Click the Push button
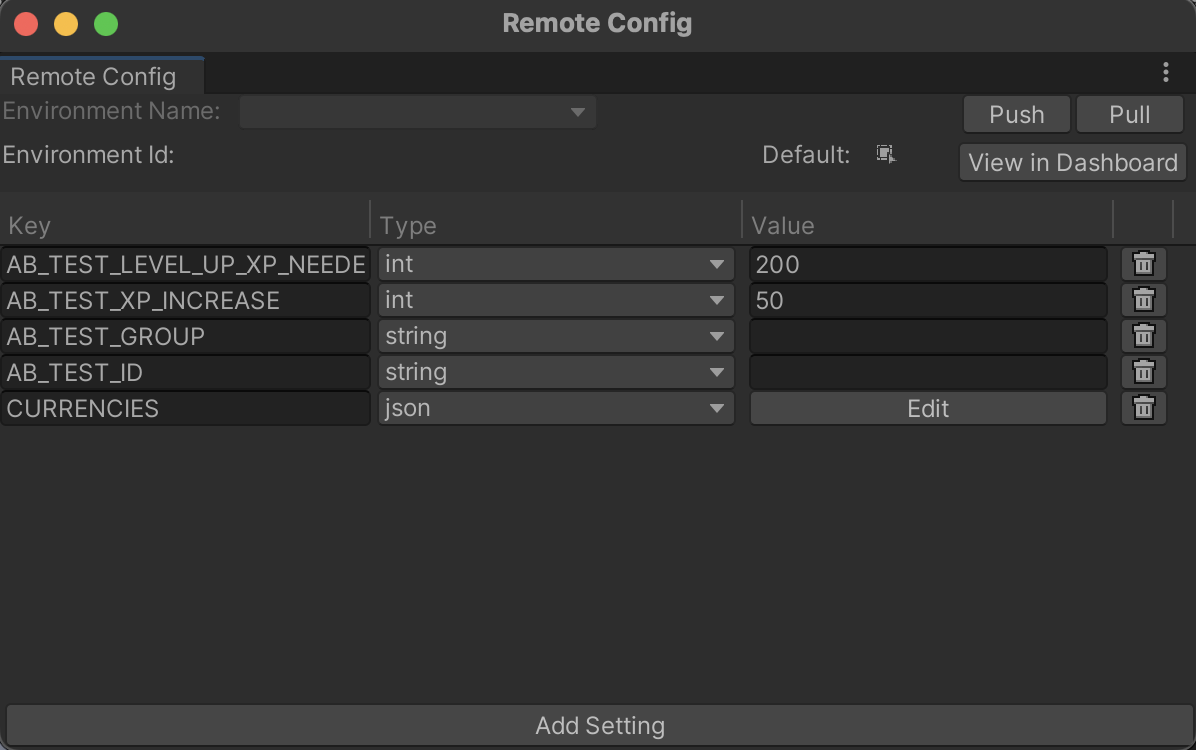1196x750 pixels. (x=1016, y=114)
